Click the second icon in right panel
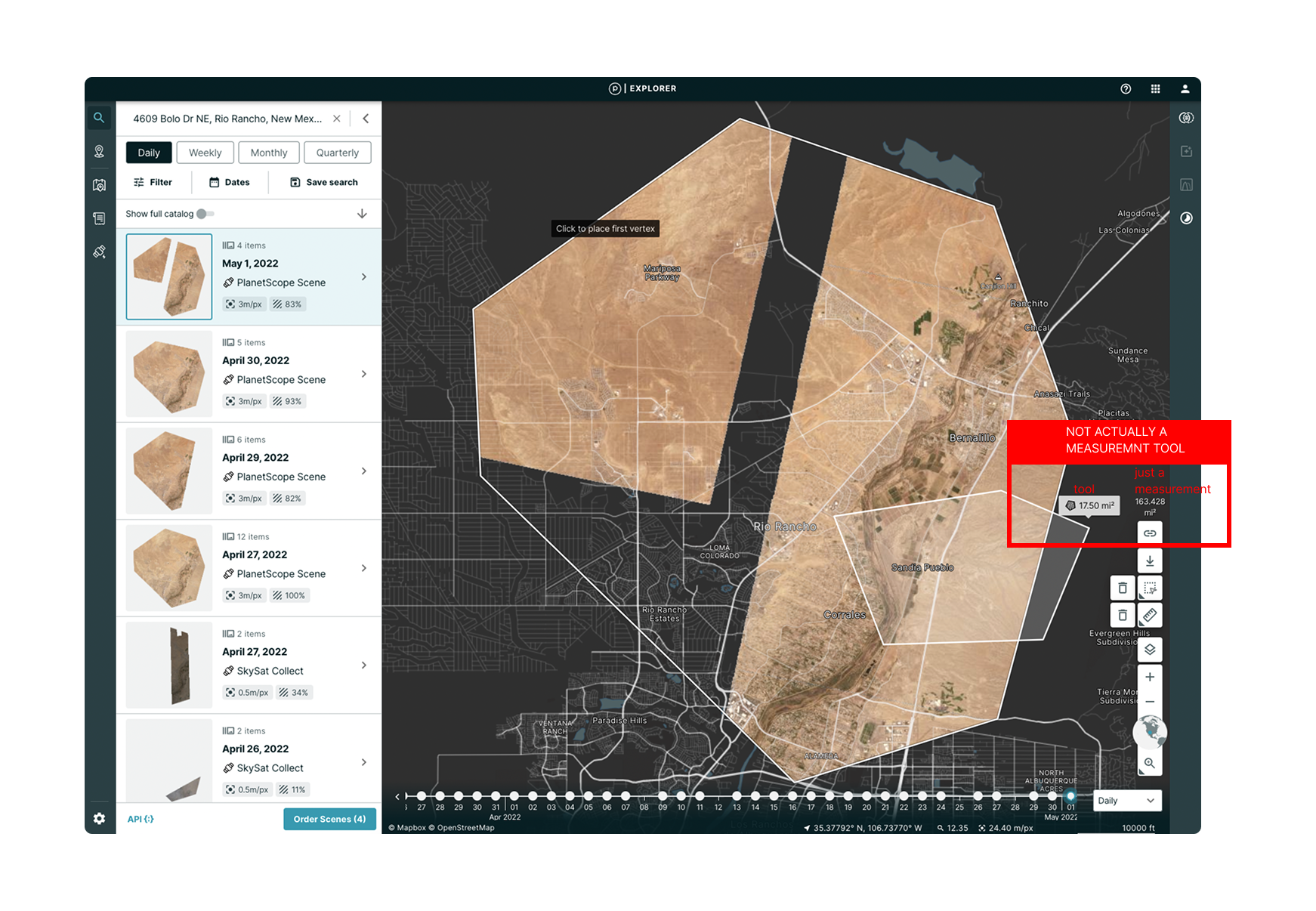This screenshot has height=911, width=1316. [x=1186, y=151]
